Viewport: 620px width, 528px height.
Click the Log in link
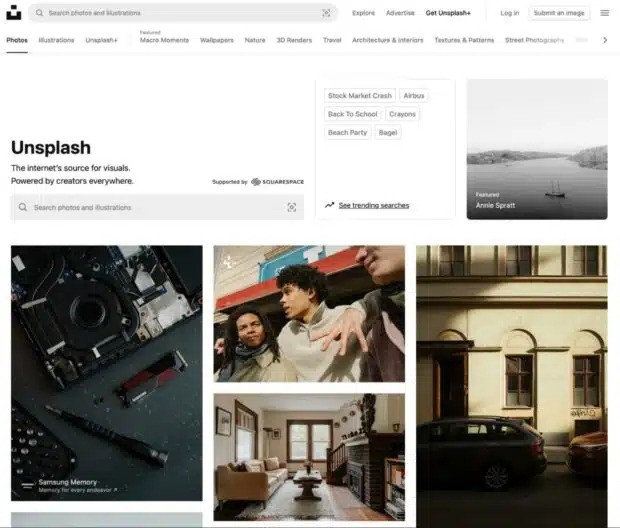click(510, 13)
